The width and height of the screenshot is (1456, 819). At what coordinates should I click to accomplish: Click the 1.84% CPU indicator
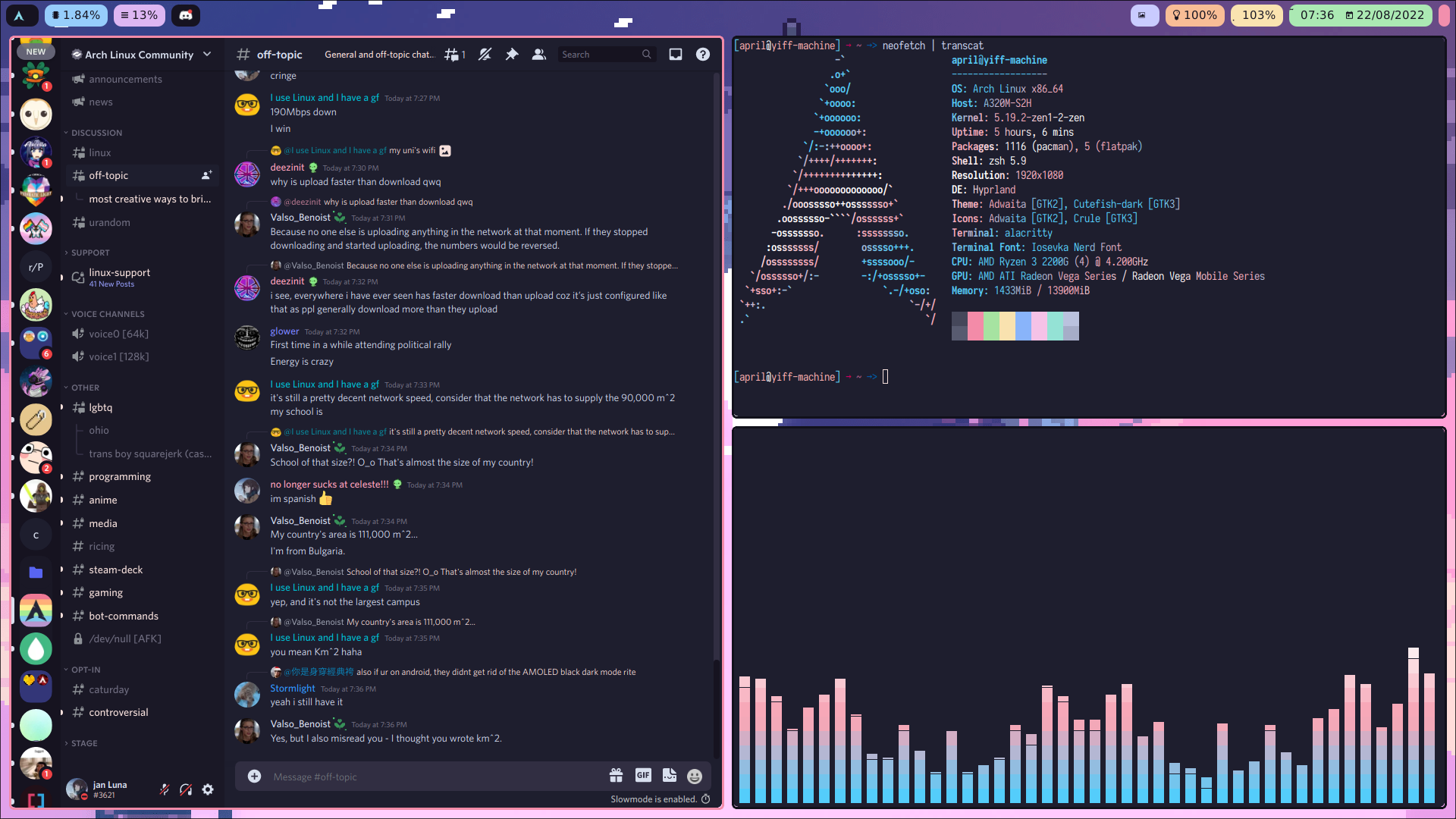click(76, 15)
